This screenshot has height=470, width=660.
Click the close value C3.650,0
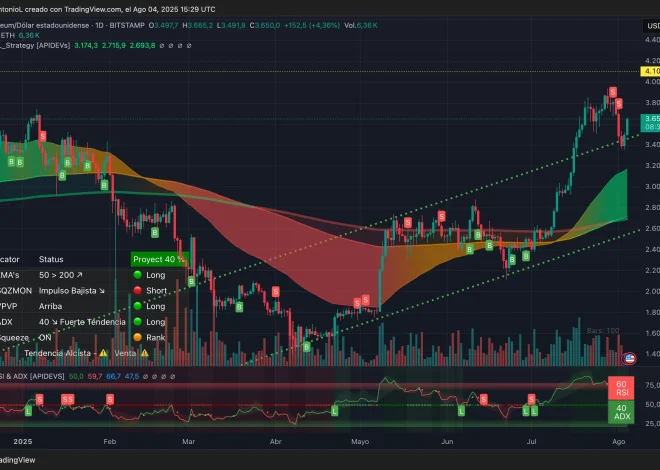(x=265, y=25)
